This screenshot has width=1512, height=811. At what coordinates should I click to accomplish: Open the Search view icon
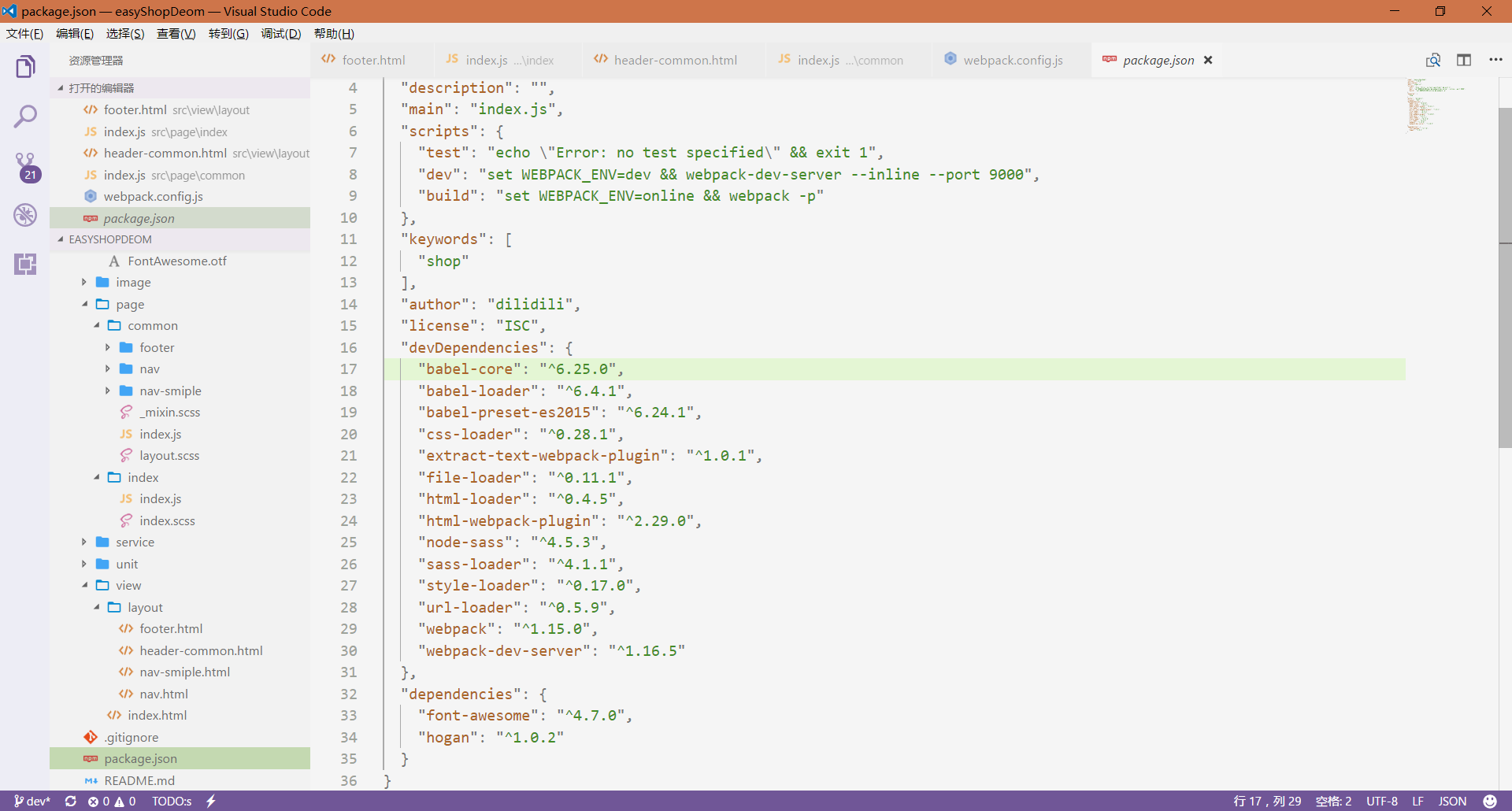click(x=25, y=117)
